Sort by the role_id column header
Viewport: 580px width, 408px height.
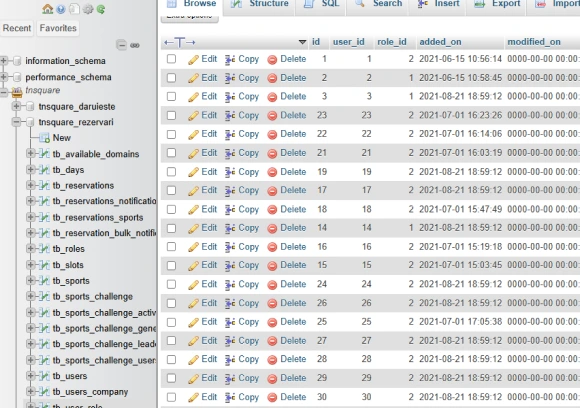pos(392,42)
